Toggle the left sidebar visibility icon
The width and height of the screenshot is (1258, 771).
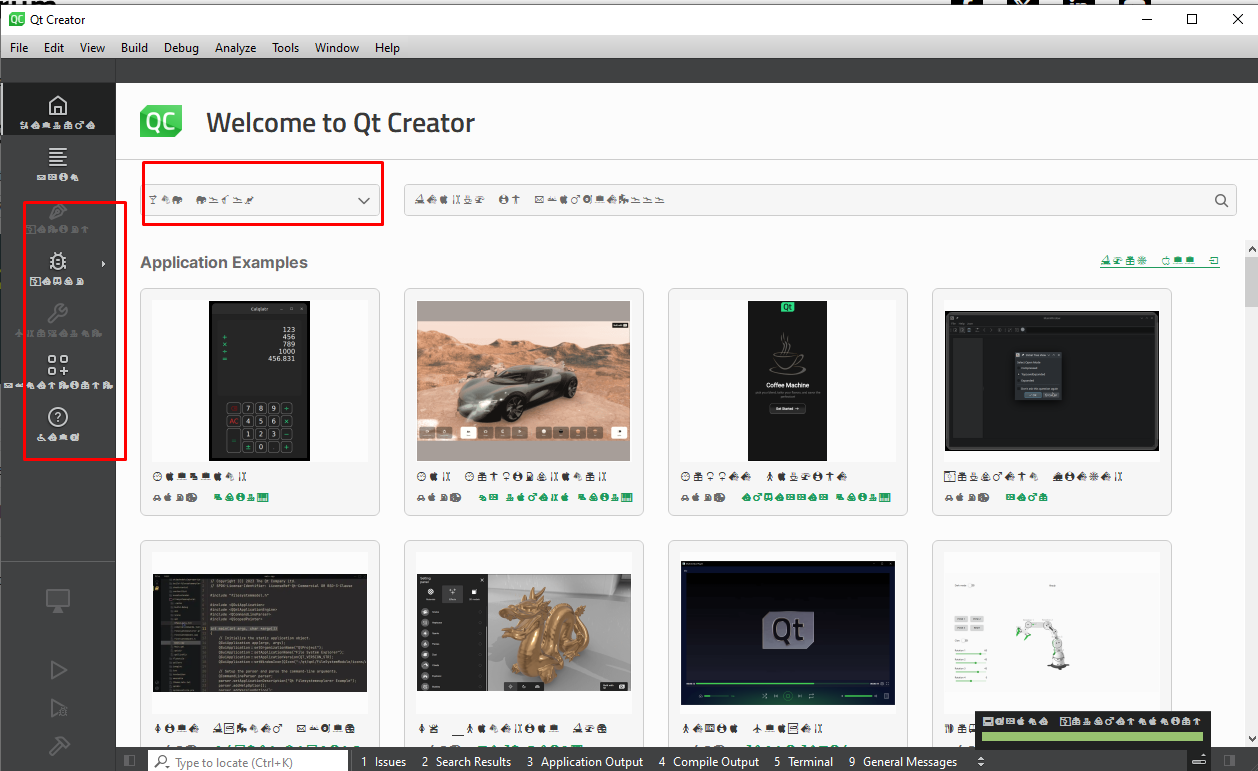(129, 760)
